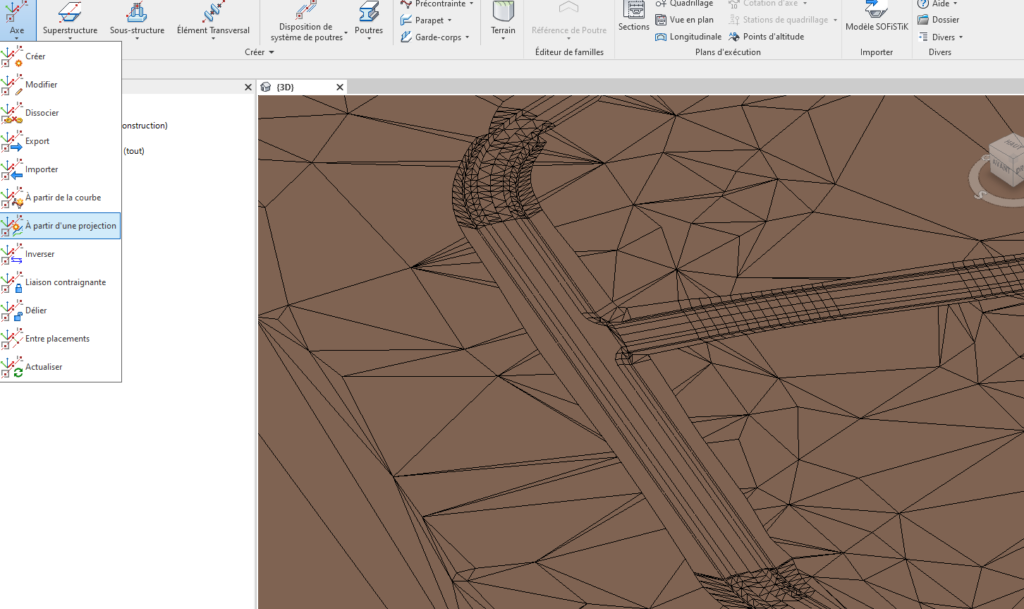Open the Sous-structure tool
The image size is (1024, 609).
[136, 19]
